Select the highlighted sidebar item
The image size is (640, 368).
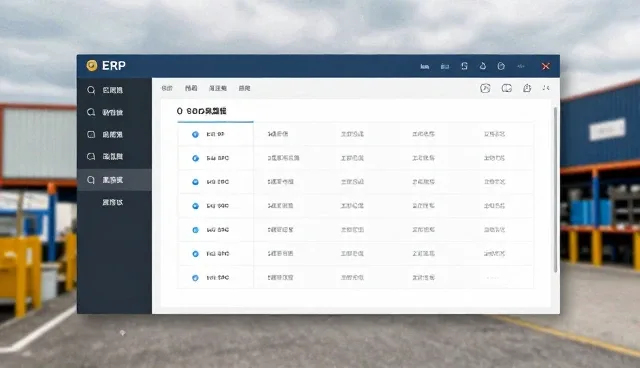tap(114, 180)
